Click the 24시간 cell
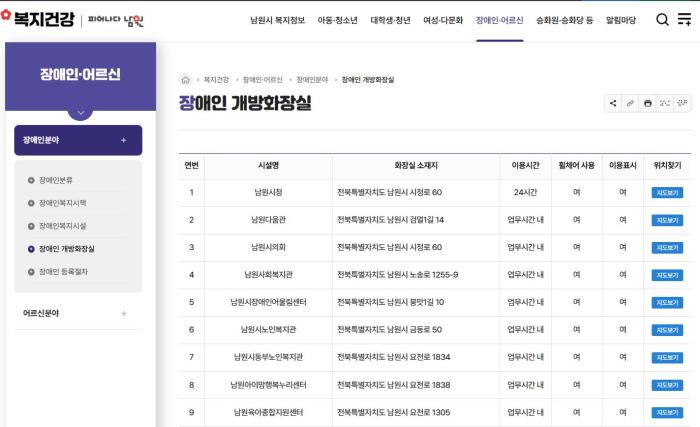 coord(525,193)
